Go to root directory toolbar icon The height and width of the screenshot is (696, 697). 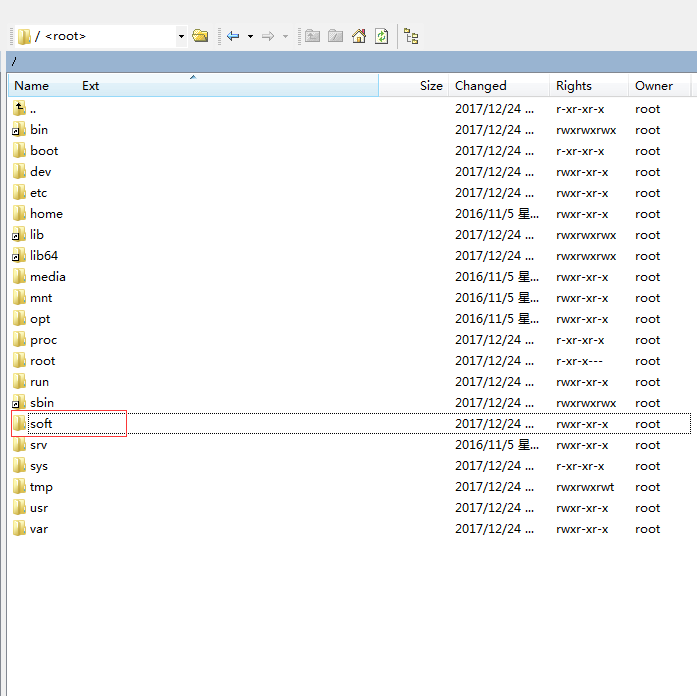[x=336, y=36]
